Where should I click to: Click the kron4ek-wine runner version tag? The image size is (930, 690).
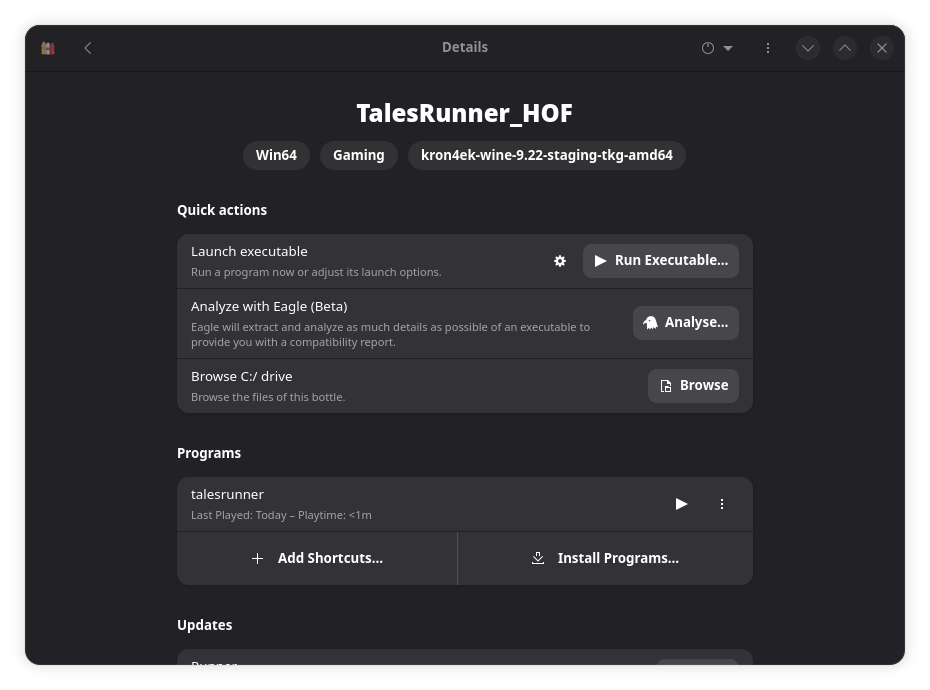point(546,155)
